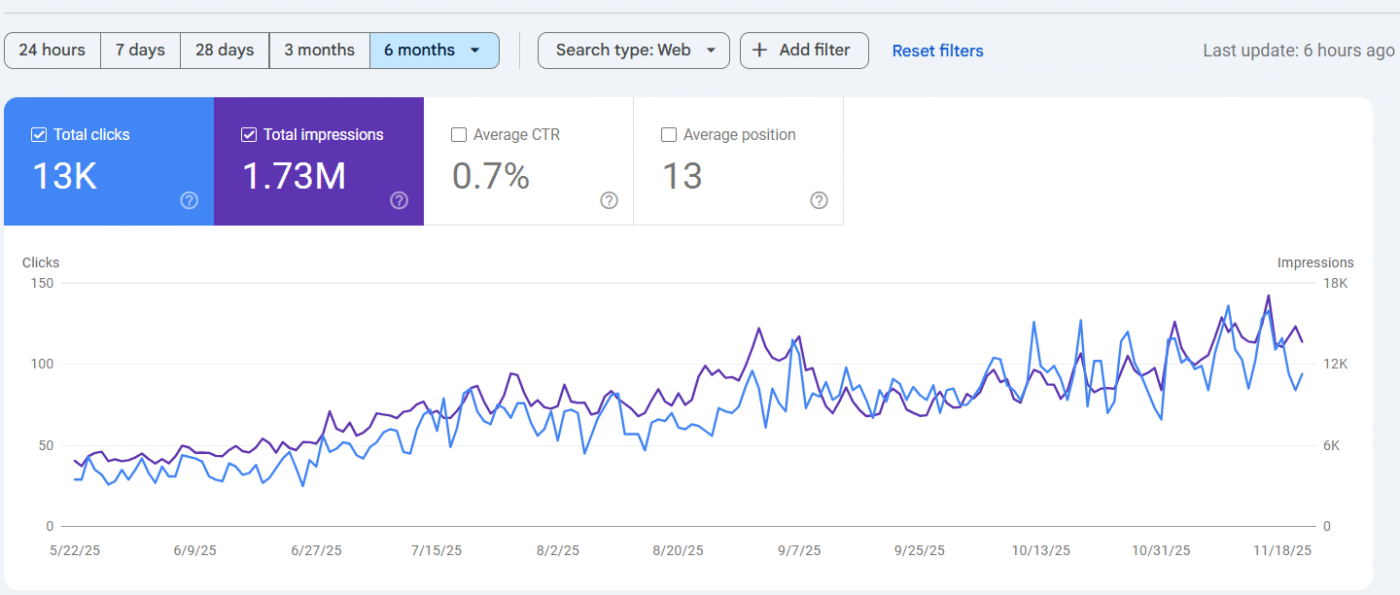Click help icon on Average CTR card
Screen dimensions: 1400x595
coord(609,200)
